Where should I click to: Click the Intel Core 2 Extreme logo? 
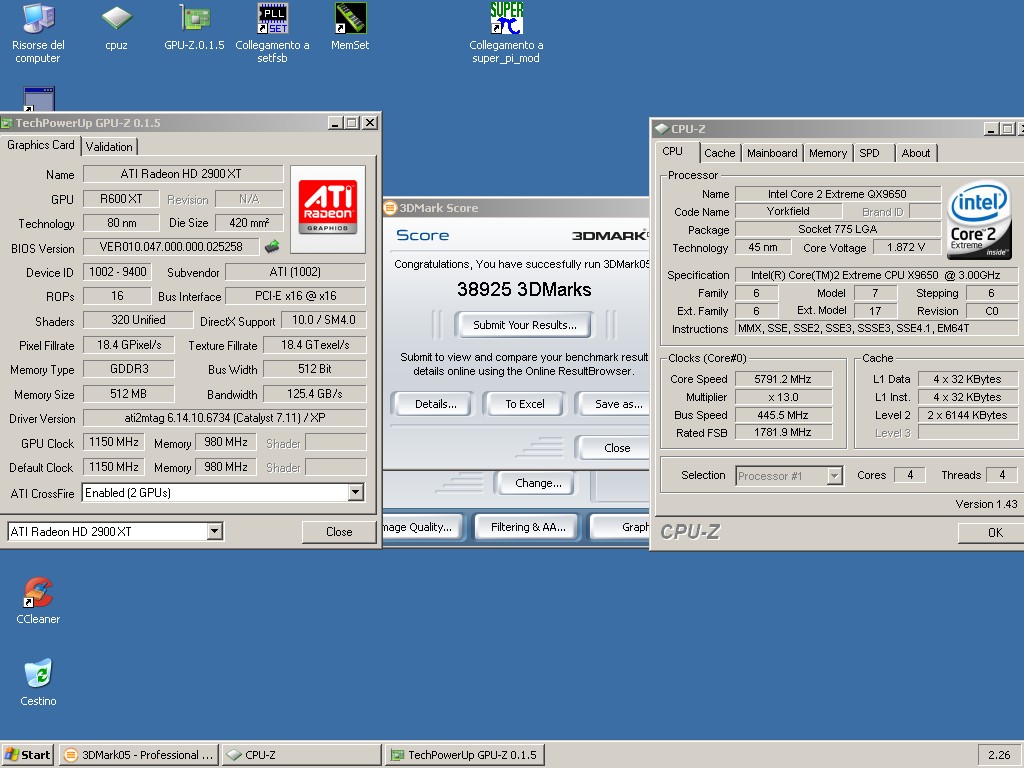point(978,219)
